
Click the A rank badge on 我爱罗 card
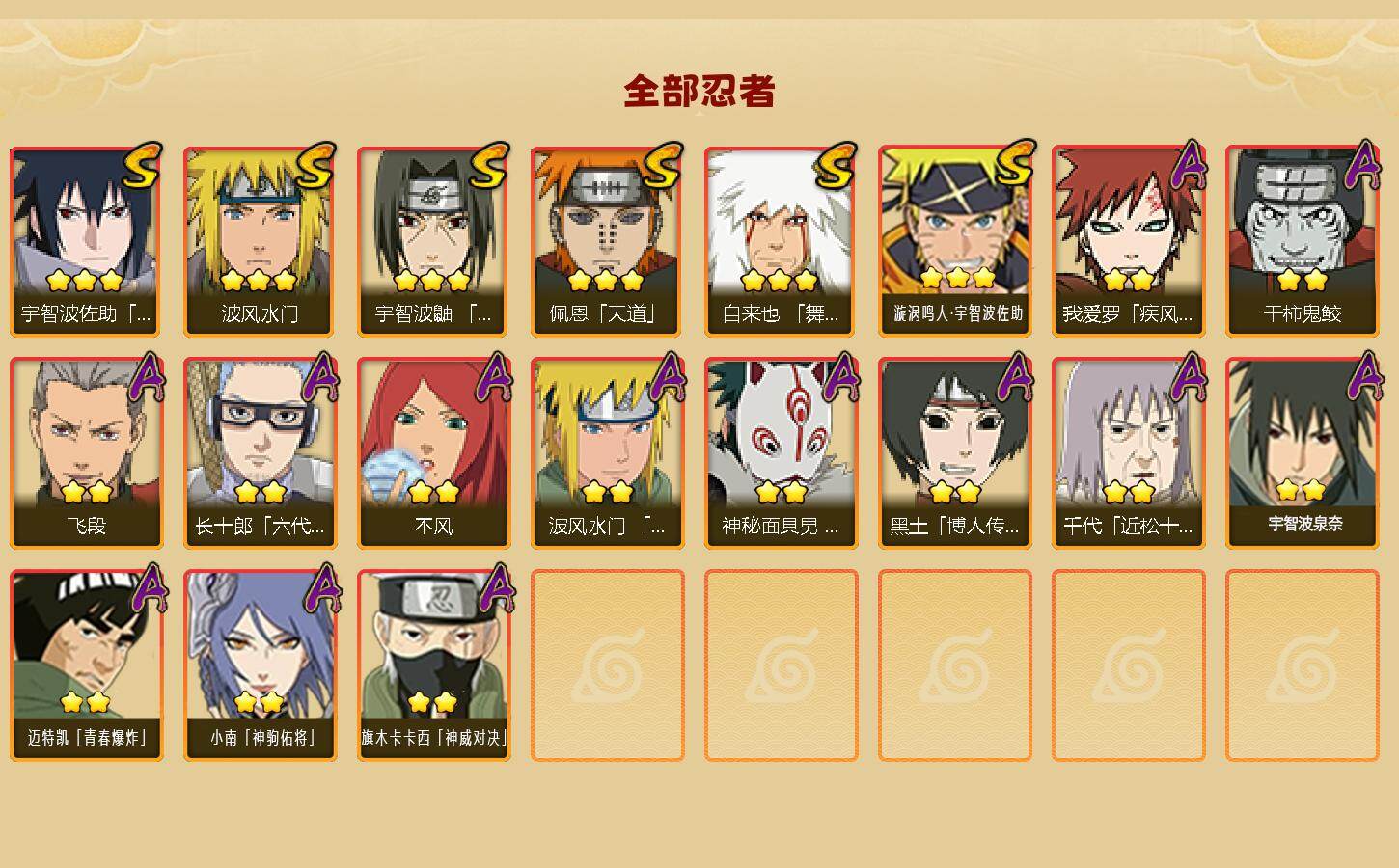[x=1189, y=165]
